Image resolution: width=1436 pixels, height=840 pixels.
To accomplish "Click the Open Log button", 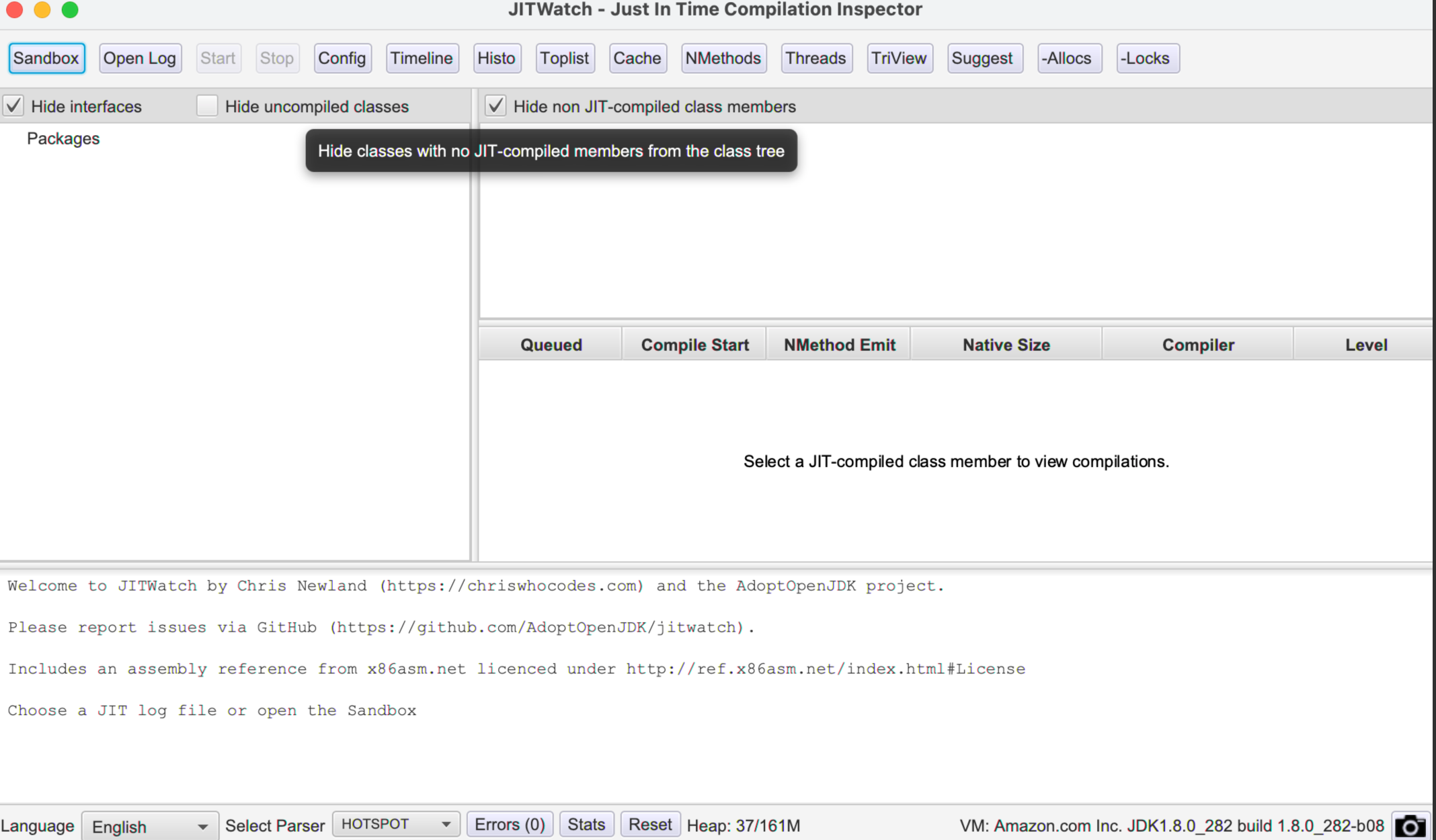I will coord(140,58).
